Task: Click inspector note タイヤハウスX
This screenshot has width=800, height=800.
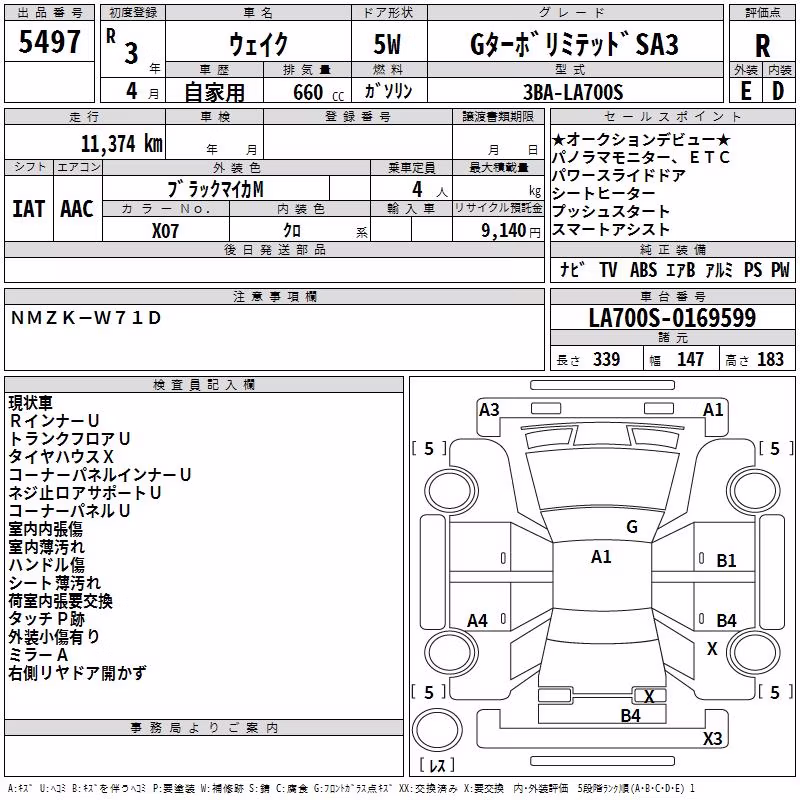Action: tap(61, 456)
